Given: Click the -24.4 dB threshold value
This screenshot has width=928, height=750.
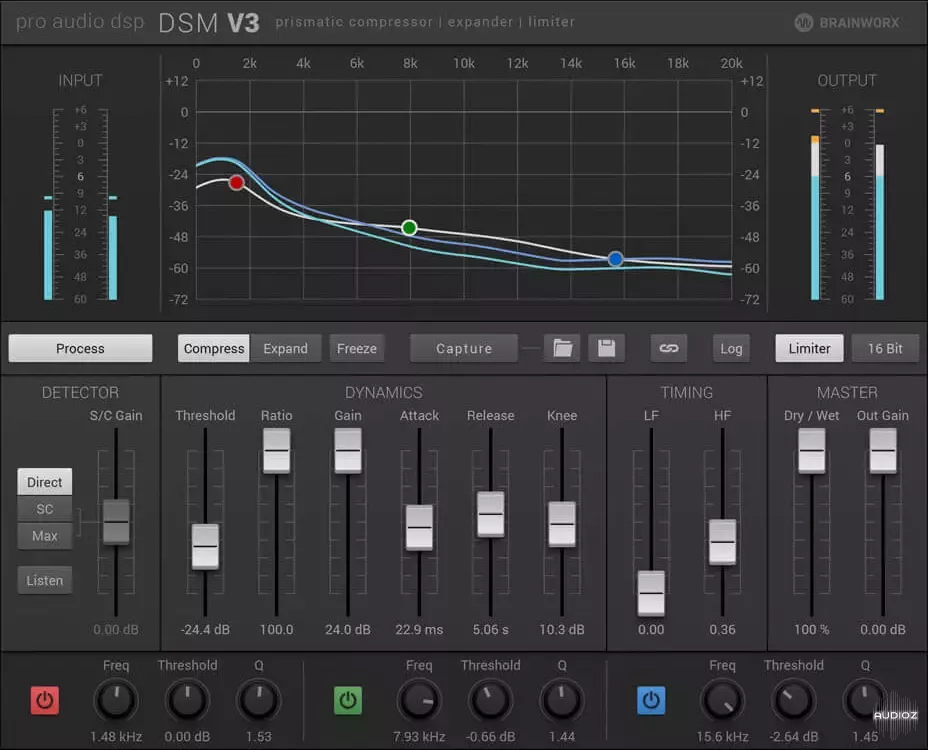Looking at the screenshot, I should click(205, 629).
